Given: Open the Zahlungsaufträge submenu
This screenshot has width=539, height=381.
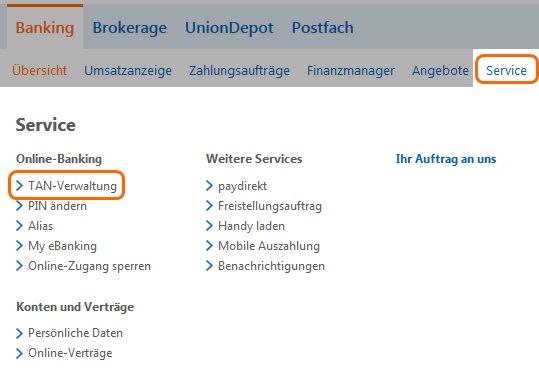Looking at the screenshot, I should point(239,70).
